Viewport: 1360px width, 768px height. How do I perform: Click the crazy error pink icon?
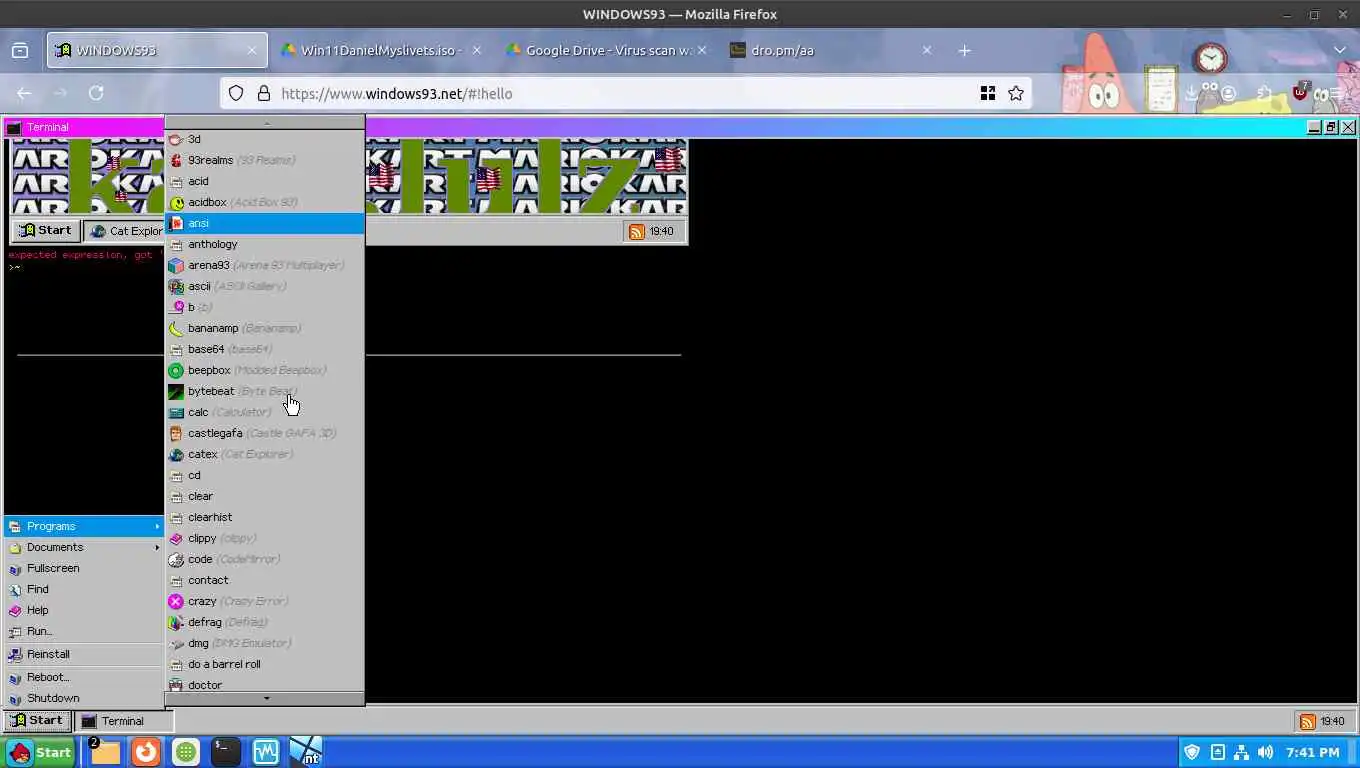[176, 602]
